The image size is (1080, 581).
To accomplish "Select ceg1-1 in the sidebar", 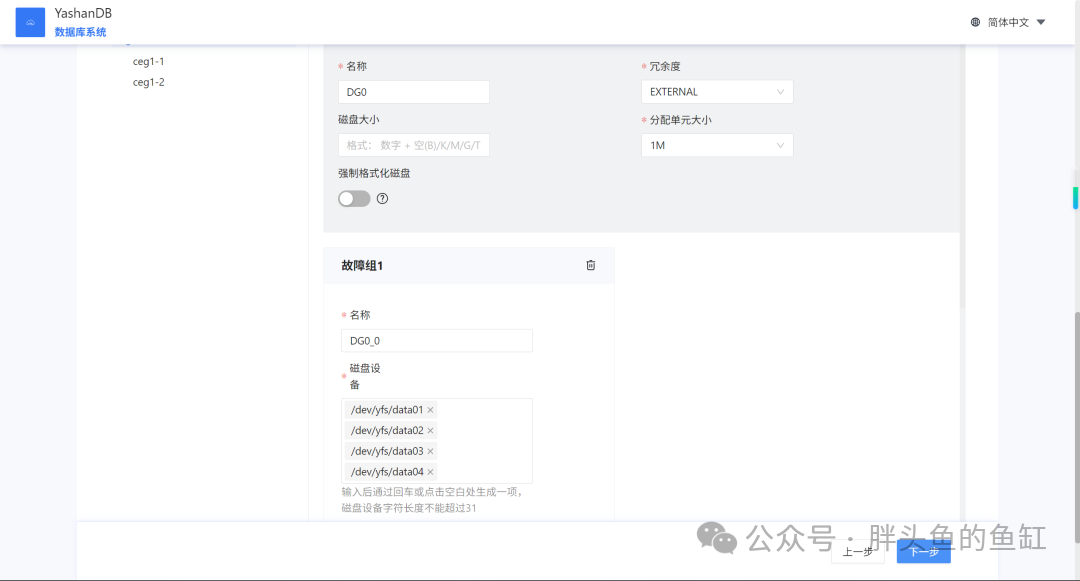I will [x=149, y=61].
